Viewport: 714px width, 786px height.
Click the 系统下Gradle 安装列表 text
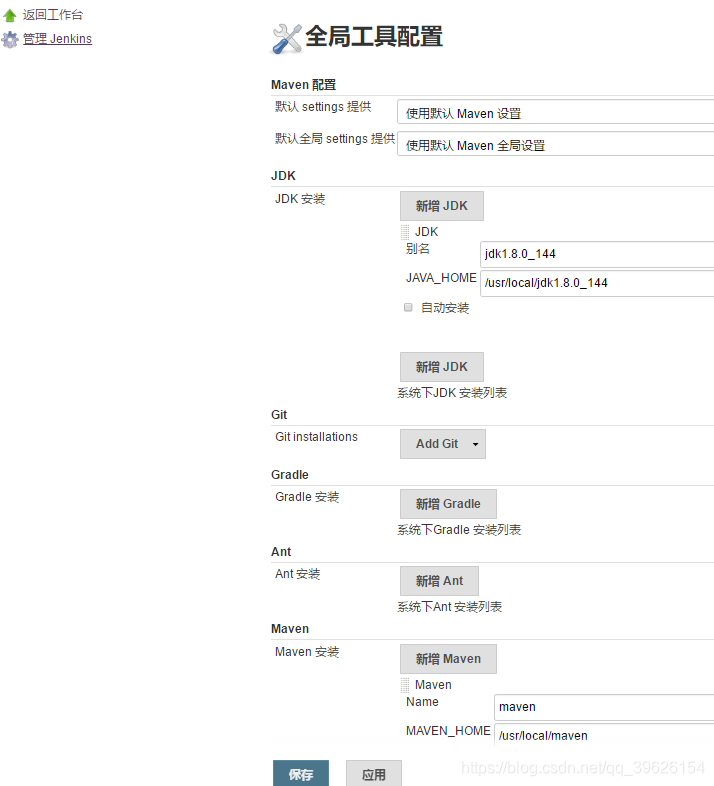(459, 529)
